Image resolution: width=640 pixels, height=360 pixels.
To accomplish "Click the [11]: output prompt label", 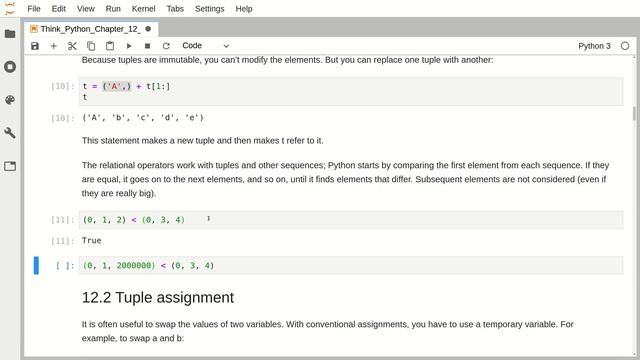I will (63, 241).
